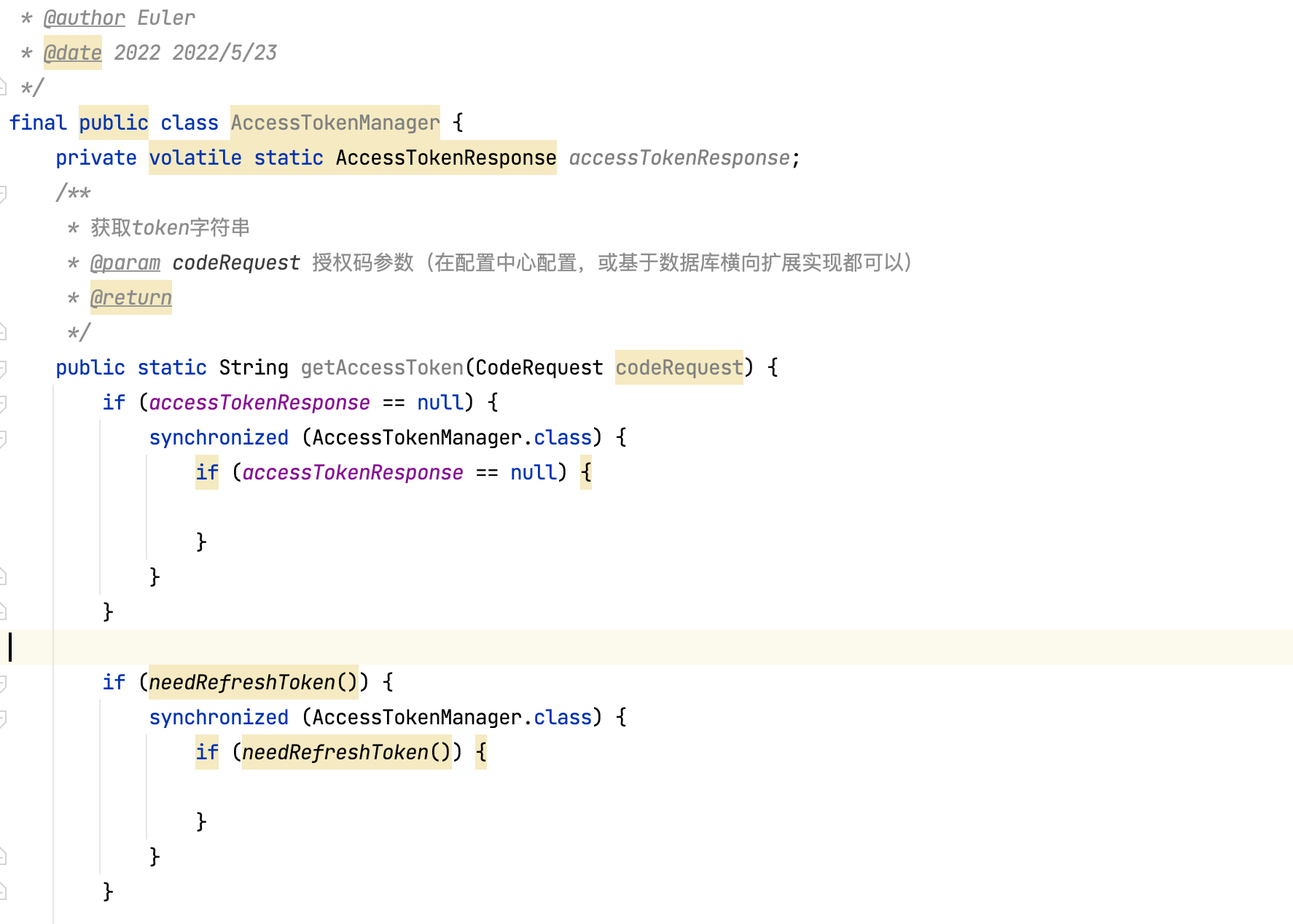Click the String return type

point(254,367)
